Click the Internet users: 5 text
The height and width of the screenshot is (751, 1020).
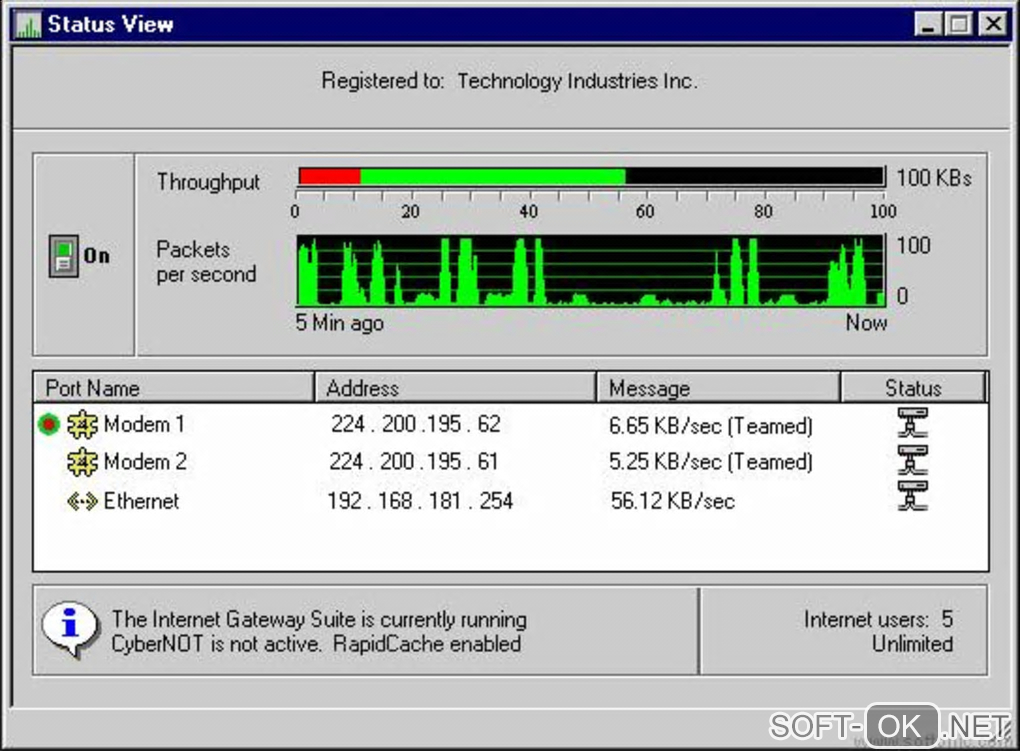pos(878,619)
